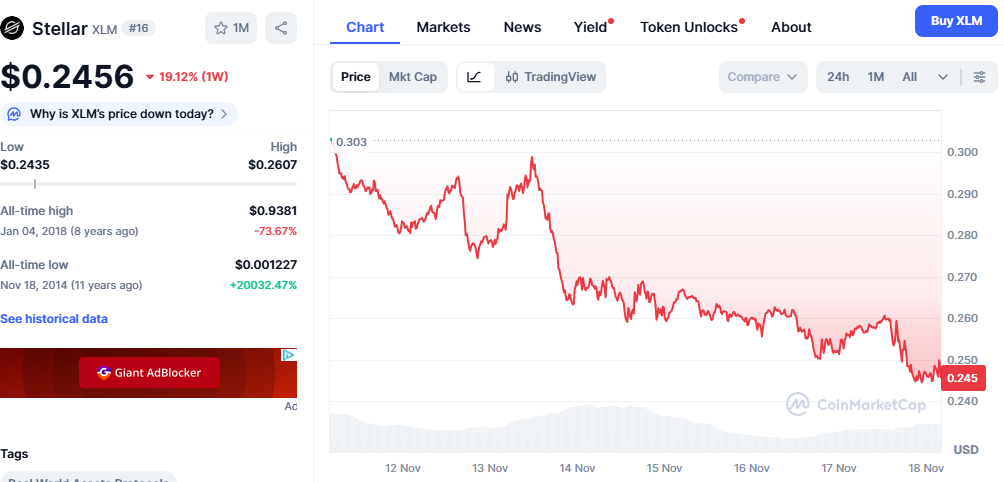Click the Low/High price range slider bar
The width and height of the screenshot is (1004, 482).
(148, 184)
